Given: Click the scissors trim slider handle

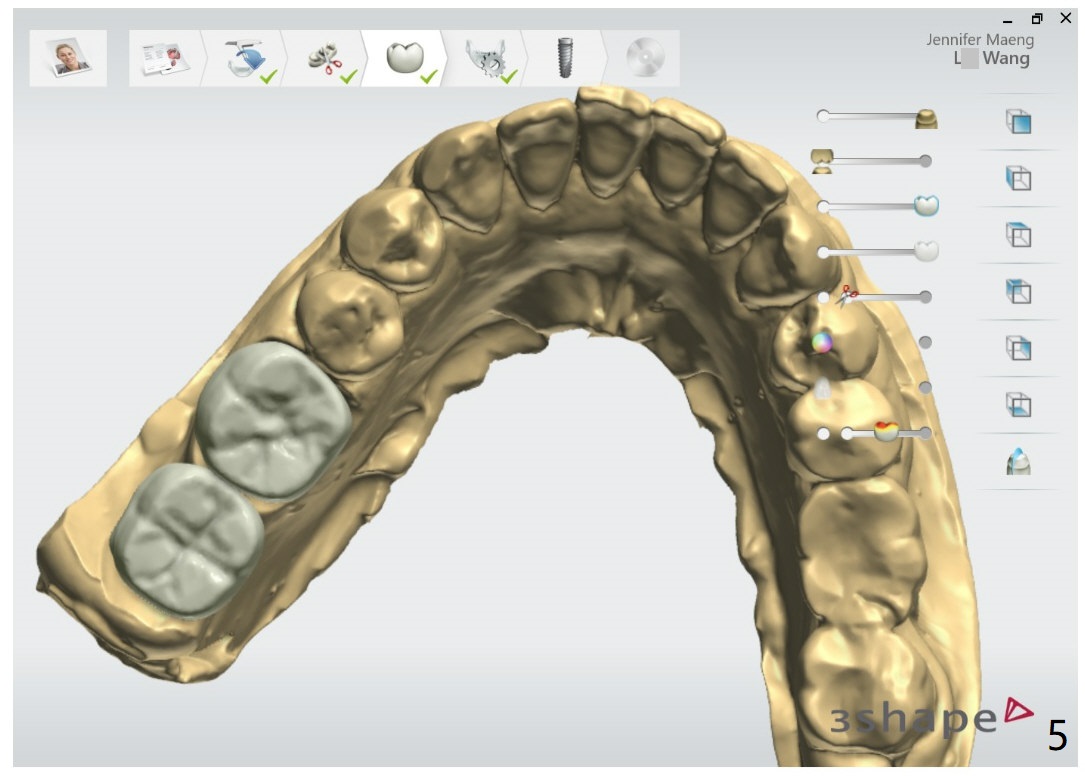Looking at the screenshot, I should click(x=847, y=296).
